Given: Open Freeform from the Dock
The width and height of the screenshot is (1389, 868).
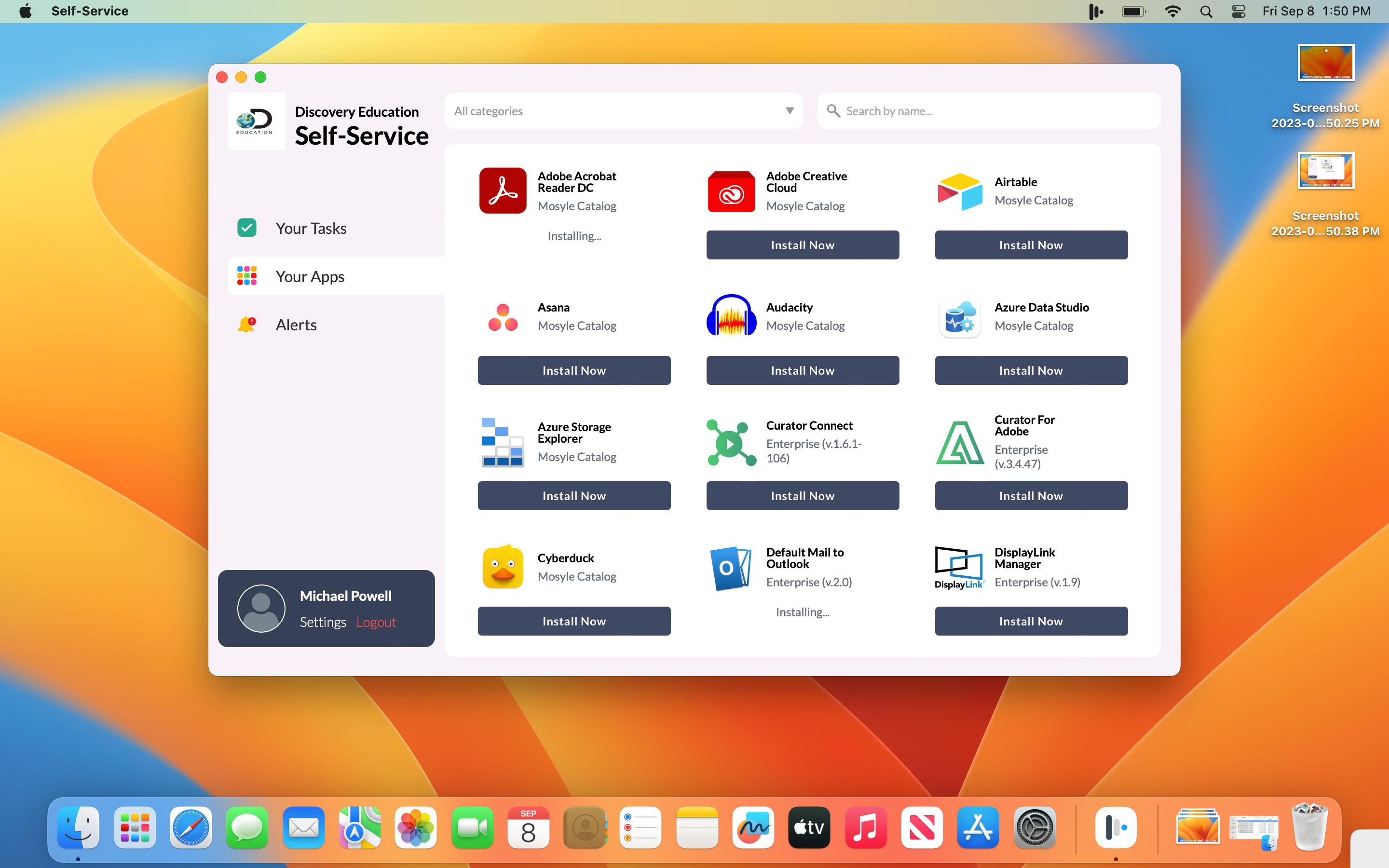Looking at the screenshot, I should [753, 827].
